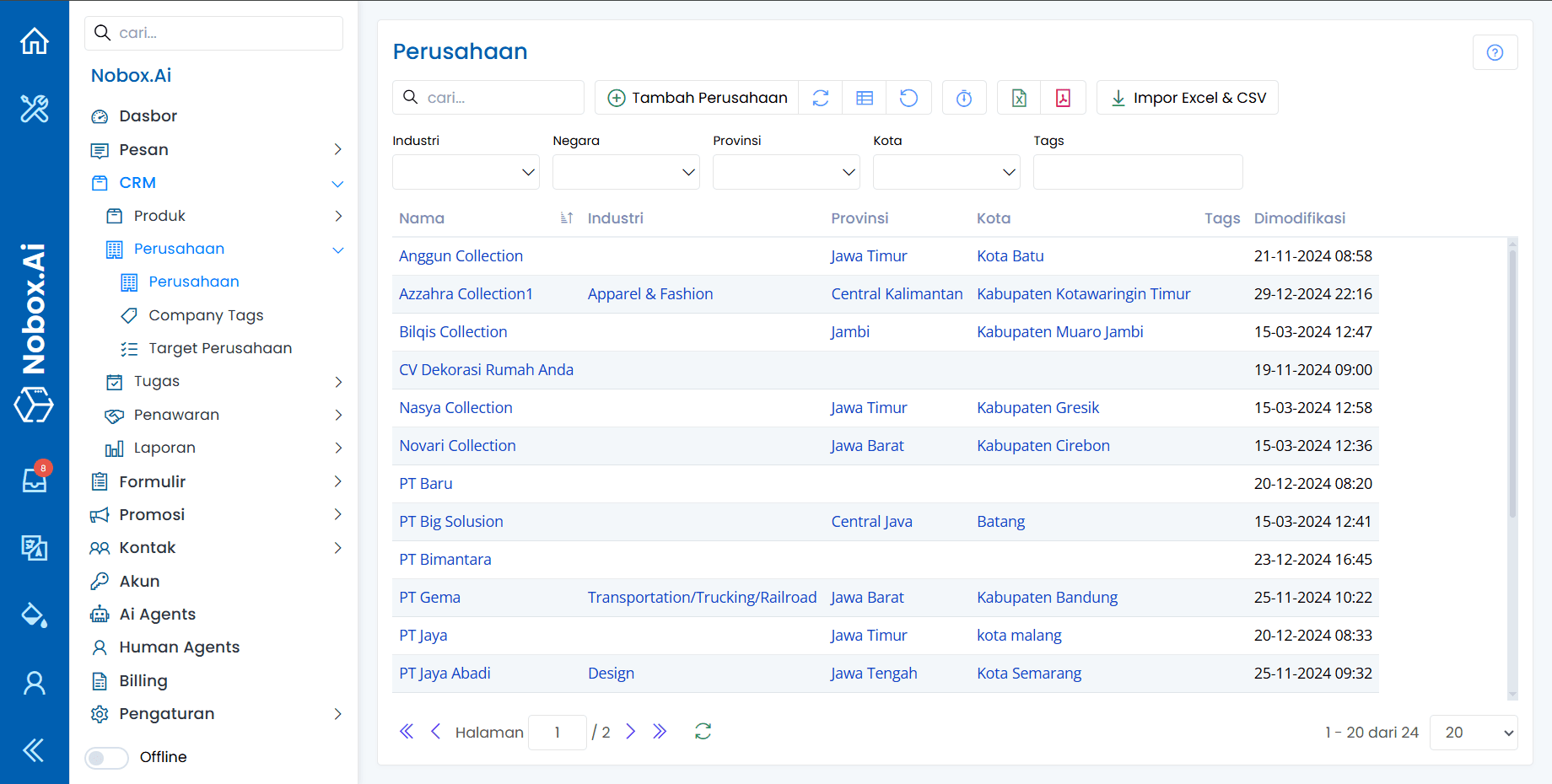This screenshot has width=1552, height=784.
Task: Collapse the sidebar with double-chevron icon
Action: [x=34, y=749]
